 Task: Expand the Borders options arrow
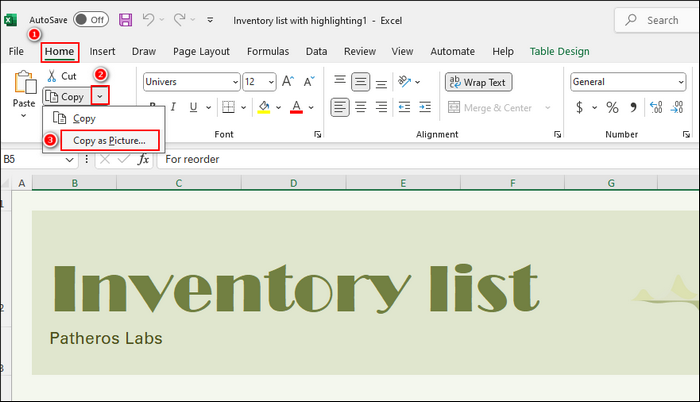[x=243, y=107]
